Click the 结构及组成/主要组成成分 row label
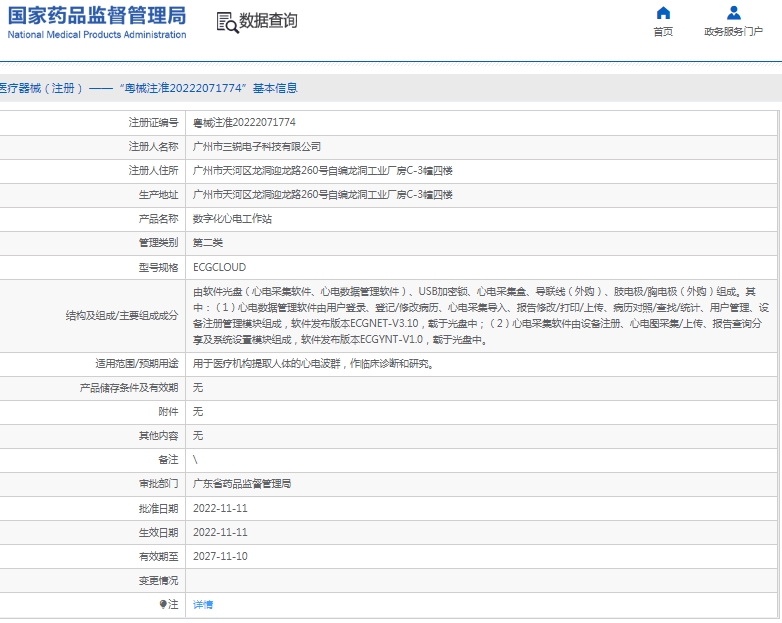 122,316
